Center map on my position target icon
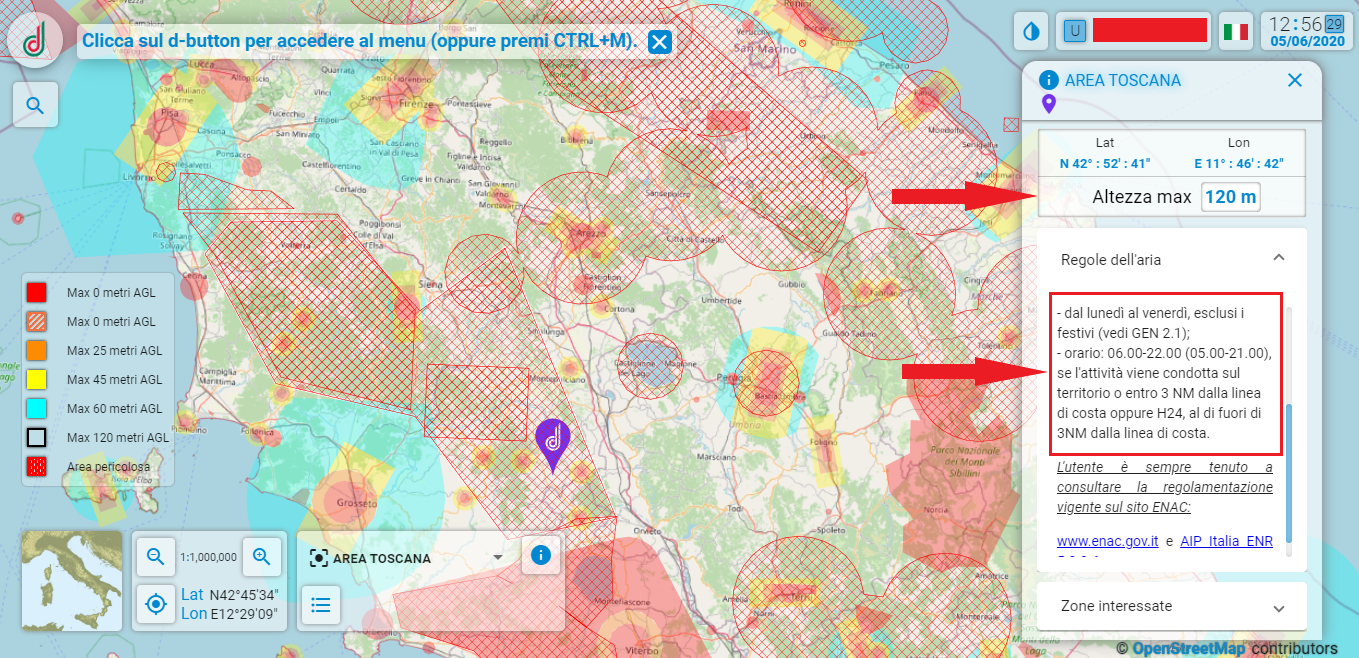 pyautogui.click(x=155, y=604)
